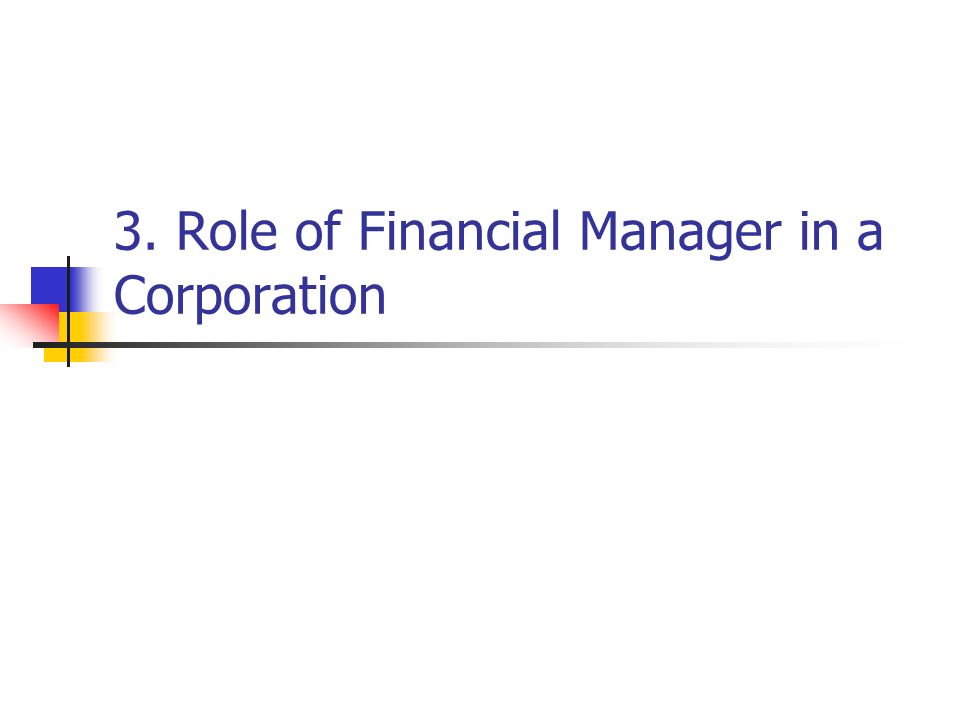The width and height of the screenshot is (960, 720).
Task: Click the number "3." at title start
Action: click(x=136, y=231)
